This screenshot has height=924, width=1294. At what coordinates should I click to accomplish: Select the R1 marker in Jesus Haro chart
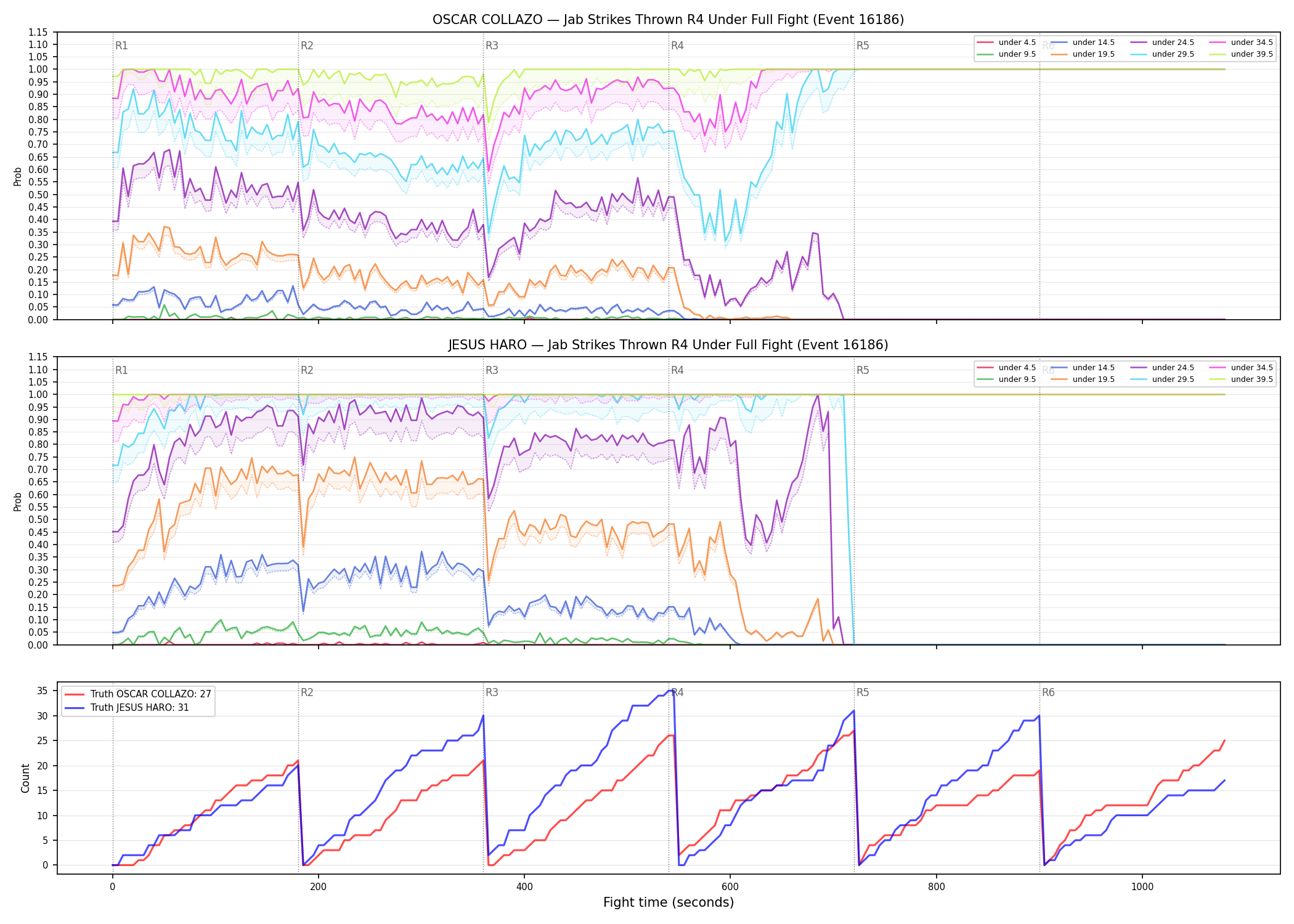(121, 370)
